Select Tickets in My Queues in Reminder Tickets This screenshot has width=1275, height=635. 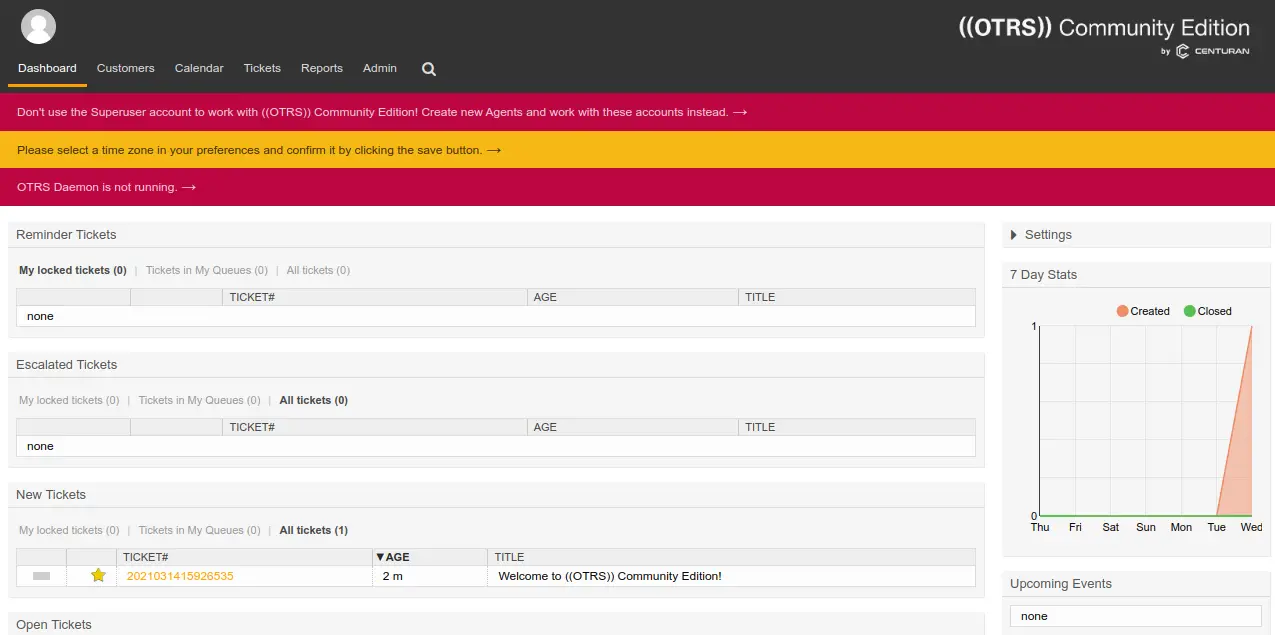point(207,270)
